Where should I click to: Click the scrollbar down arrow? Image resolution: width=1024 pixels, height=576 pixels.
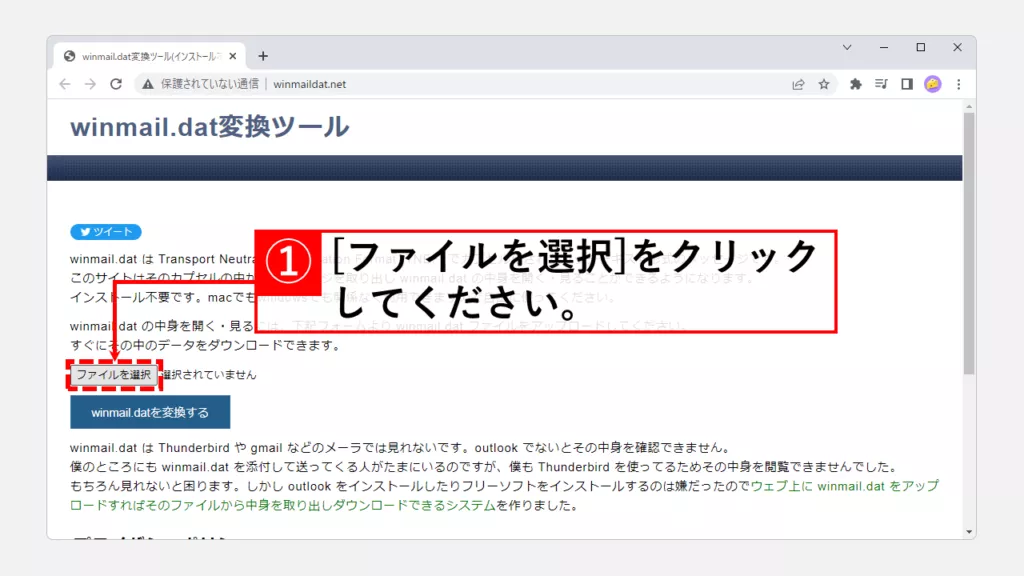pos(969,532)
